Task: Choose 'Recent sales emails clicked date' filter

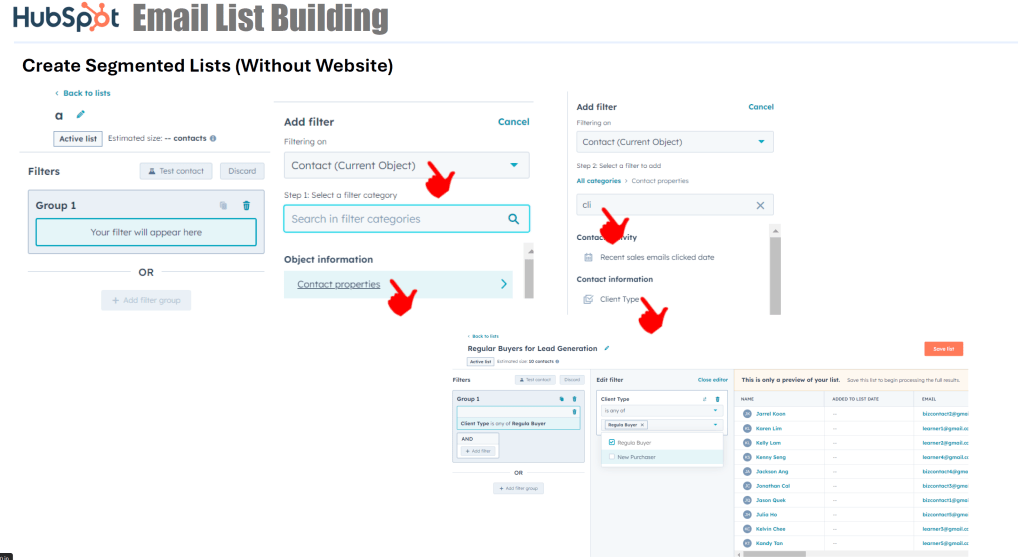Action: [x=656, y=257]
